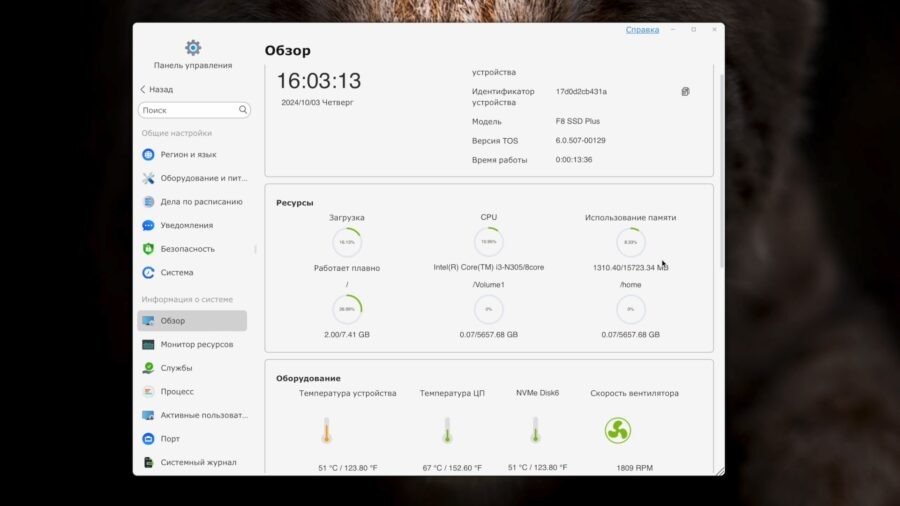Click the /home usage gauge
This screenshot has width=900, height=506.
[x=630, y=309]
